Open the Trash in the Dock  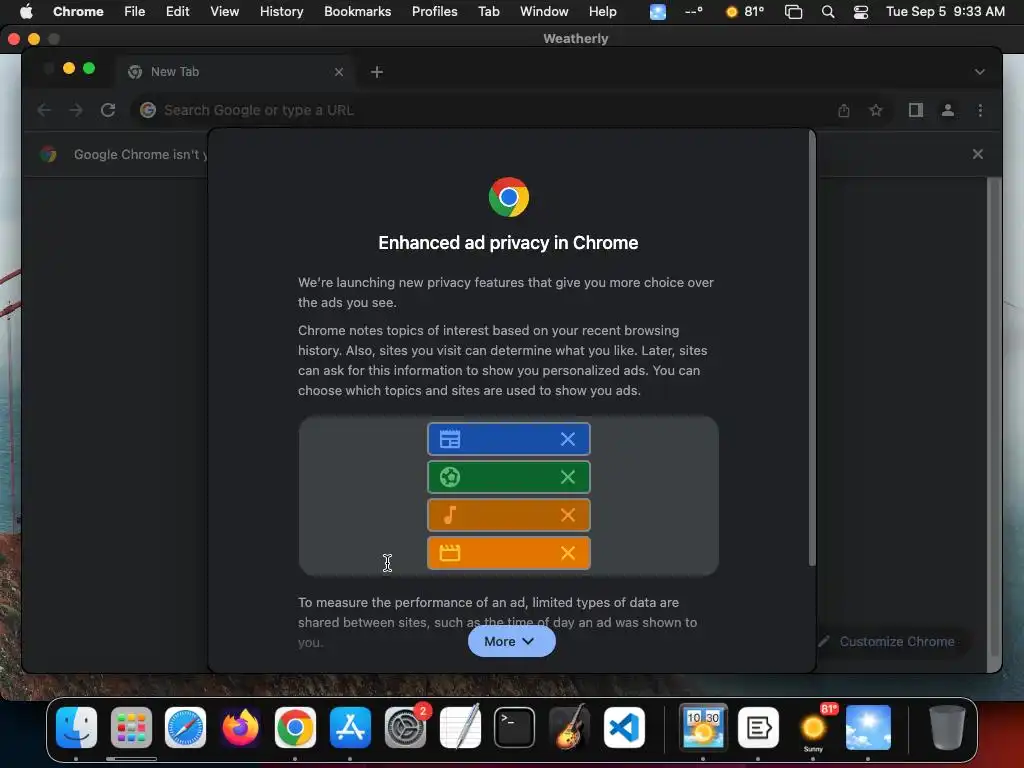pos(947,728)
